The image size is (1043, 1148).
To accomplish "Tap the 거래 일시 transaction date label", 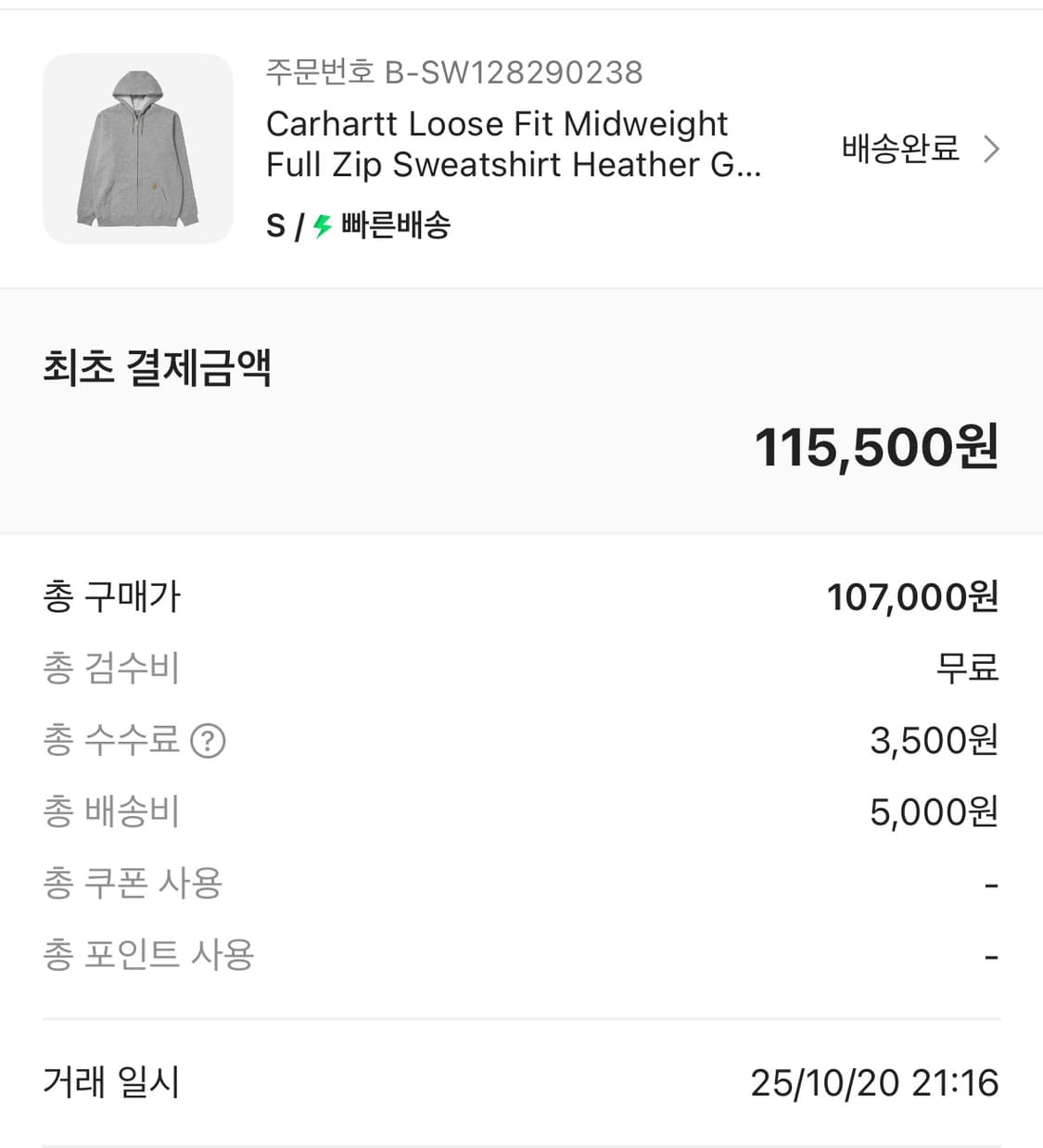I will click(x=111, y=1082).
